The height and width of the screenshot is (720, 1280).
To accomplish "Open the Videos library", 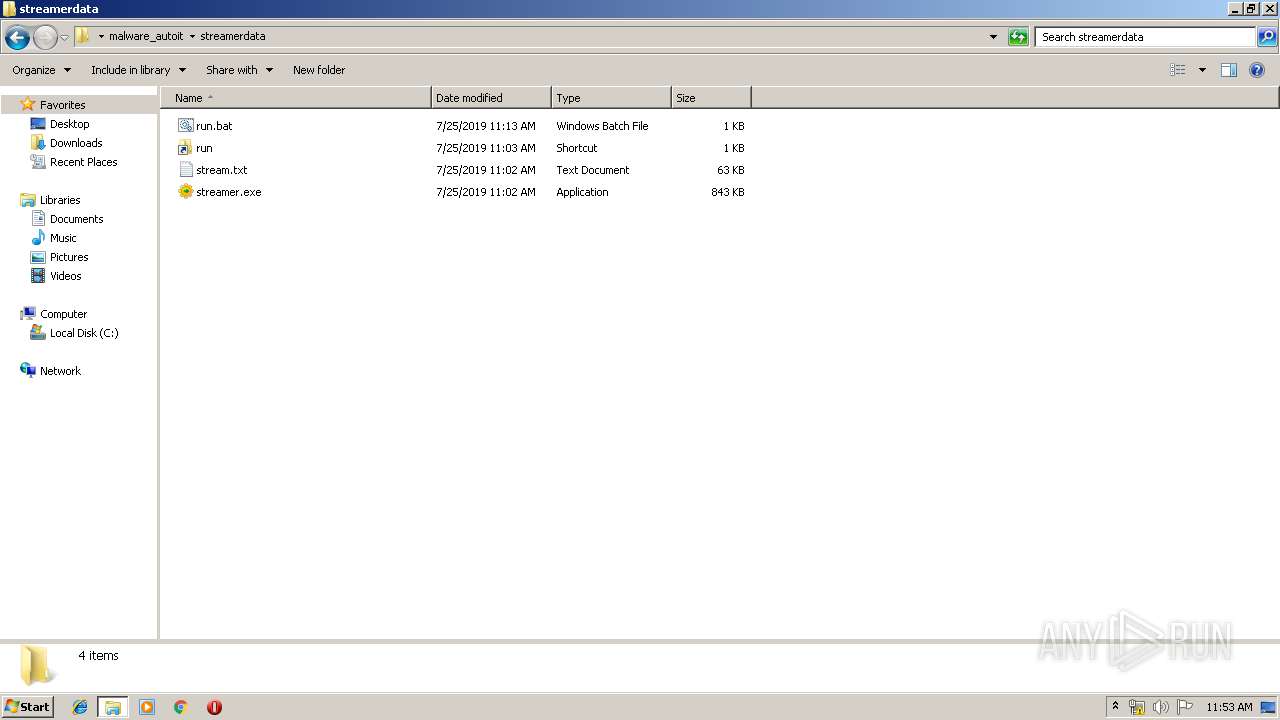I will tap(66, 276).
